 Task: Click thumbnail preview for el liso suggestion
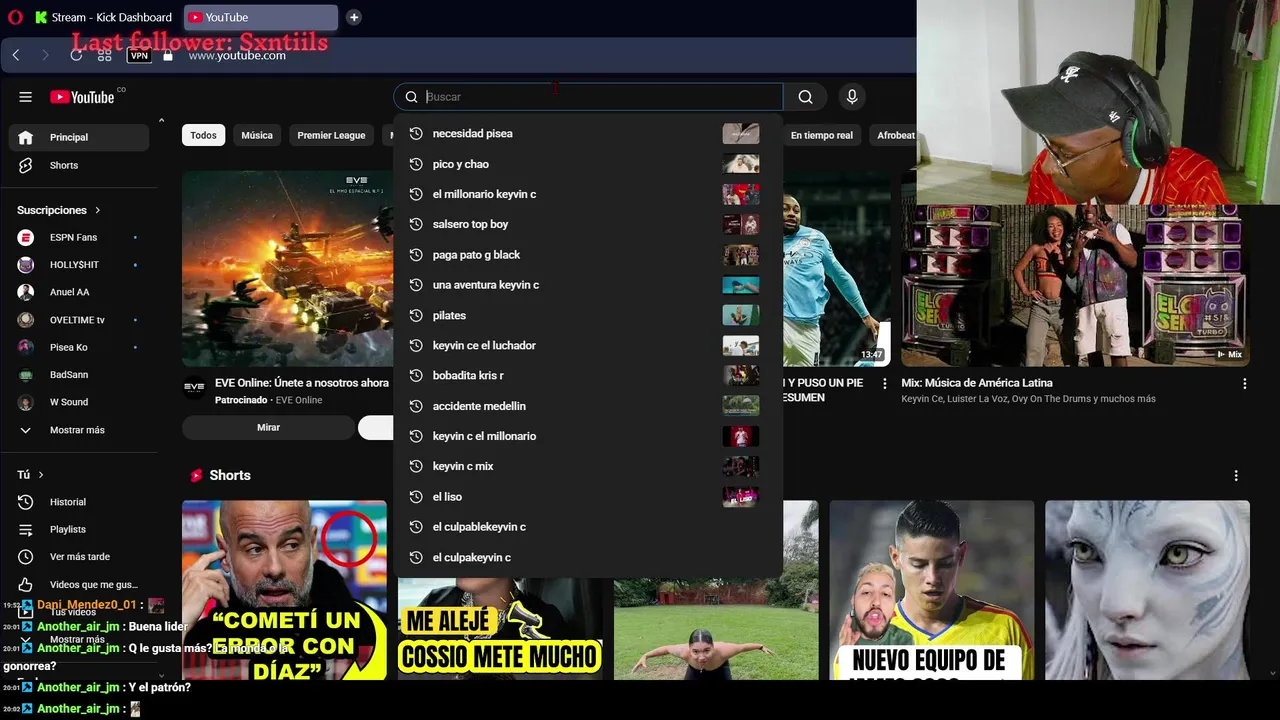pos(741,496)
